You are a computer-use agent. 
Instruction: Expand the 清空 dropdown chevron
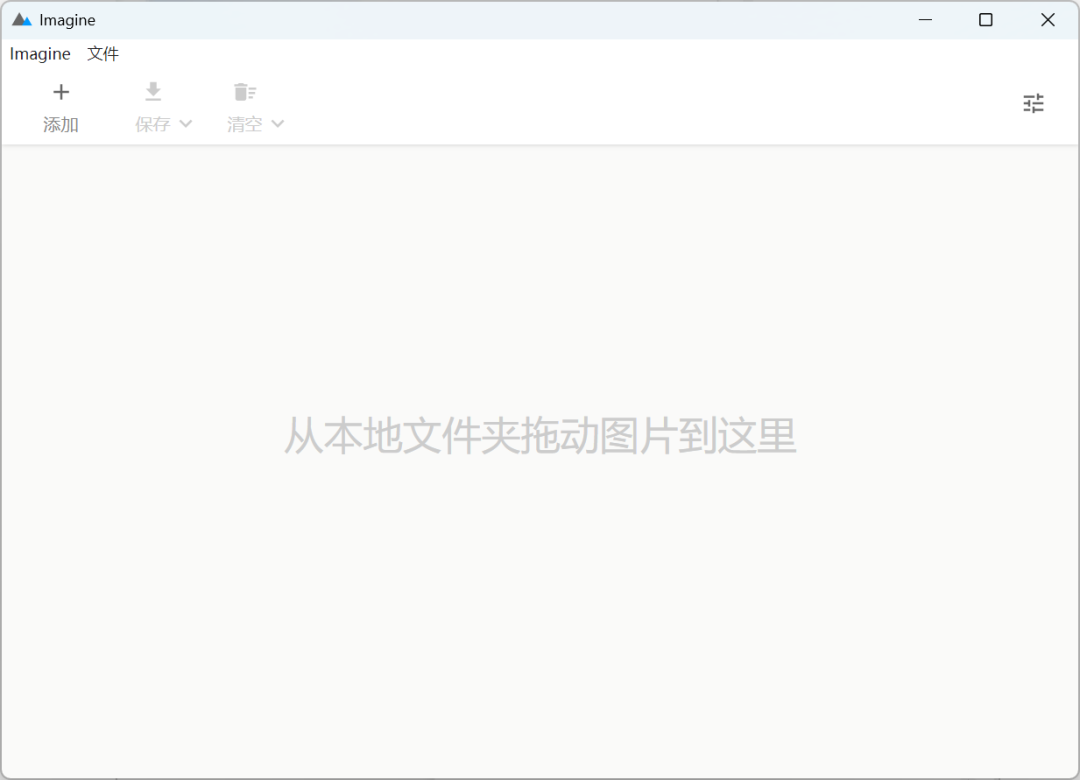click(x=278, y=124)
